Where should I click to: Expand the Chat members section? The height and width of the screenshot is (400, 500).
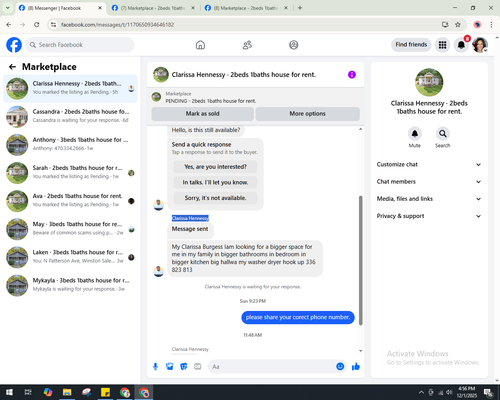429,182
